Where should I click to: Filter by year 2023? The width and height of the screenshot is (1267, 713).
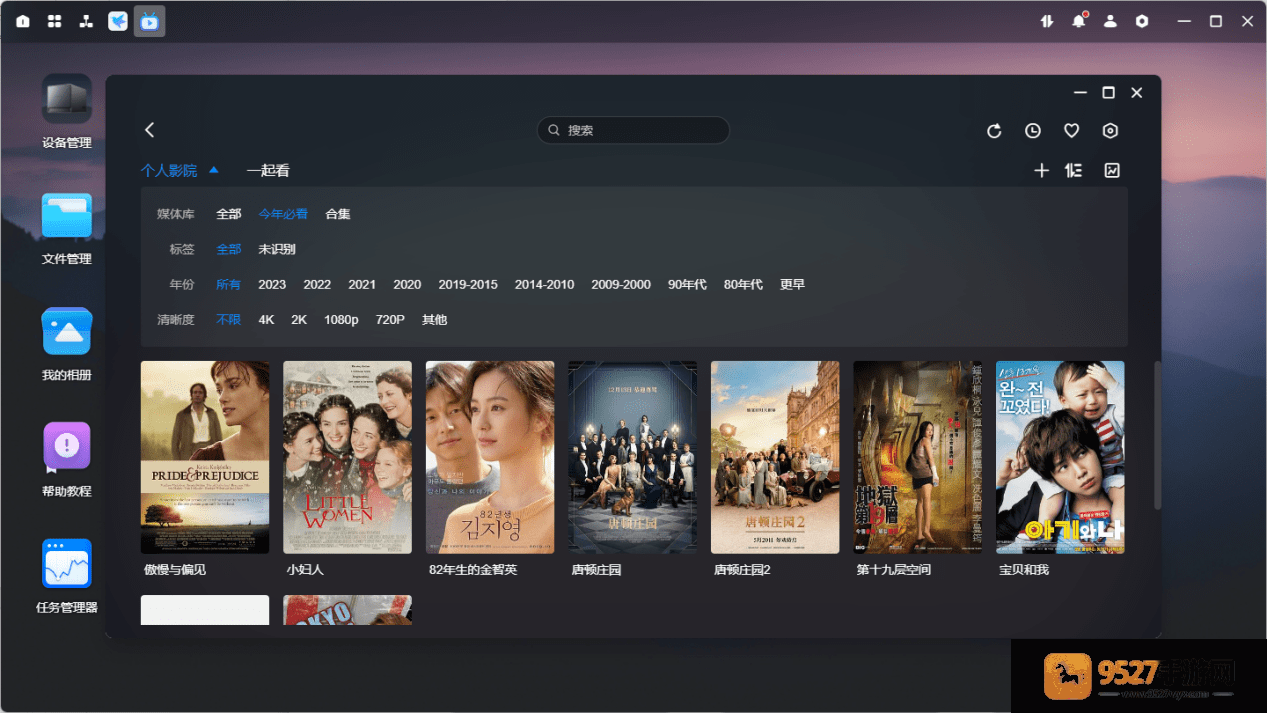pyautogui.click(x=272, y=285)
